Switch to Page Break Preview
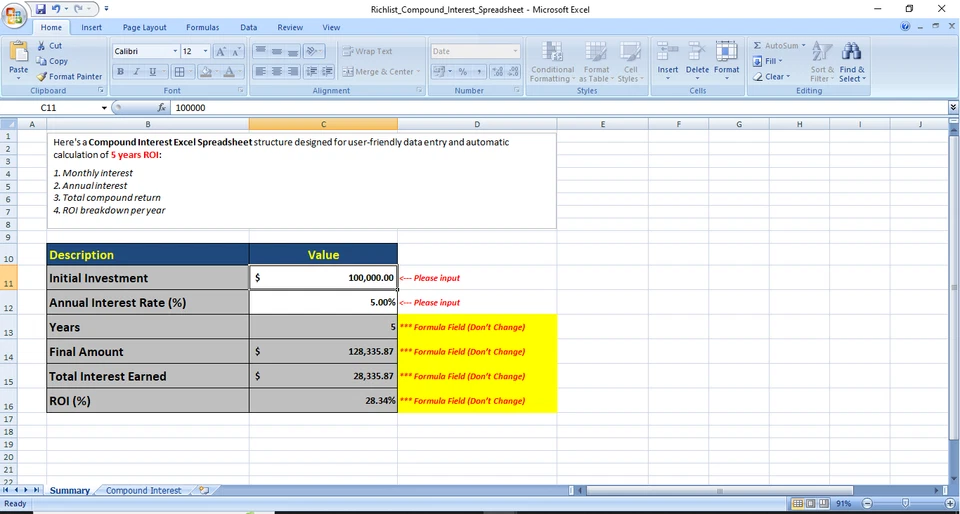960x514 pixels. point(823,504)
